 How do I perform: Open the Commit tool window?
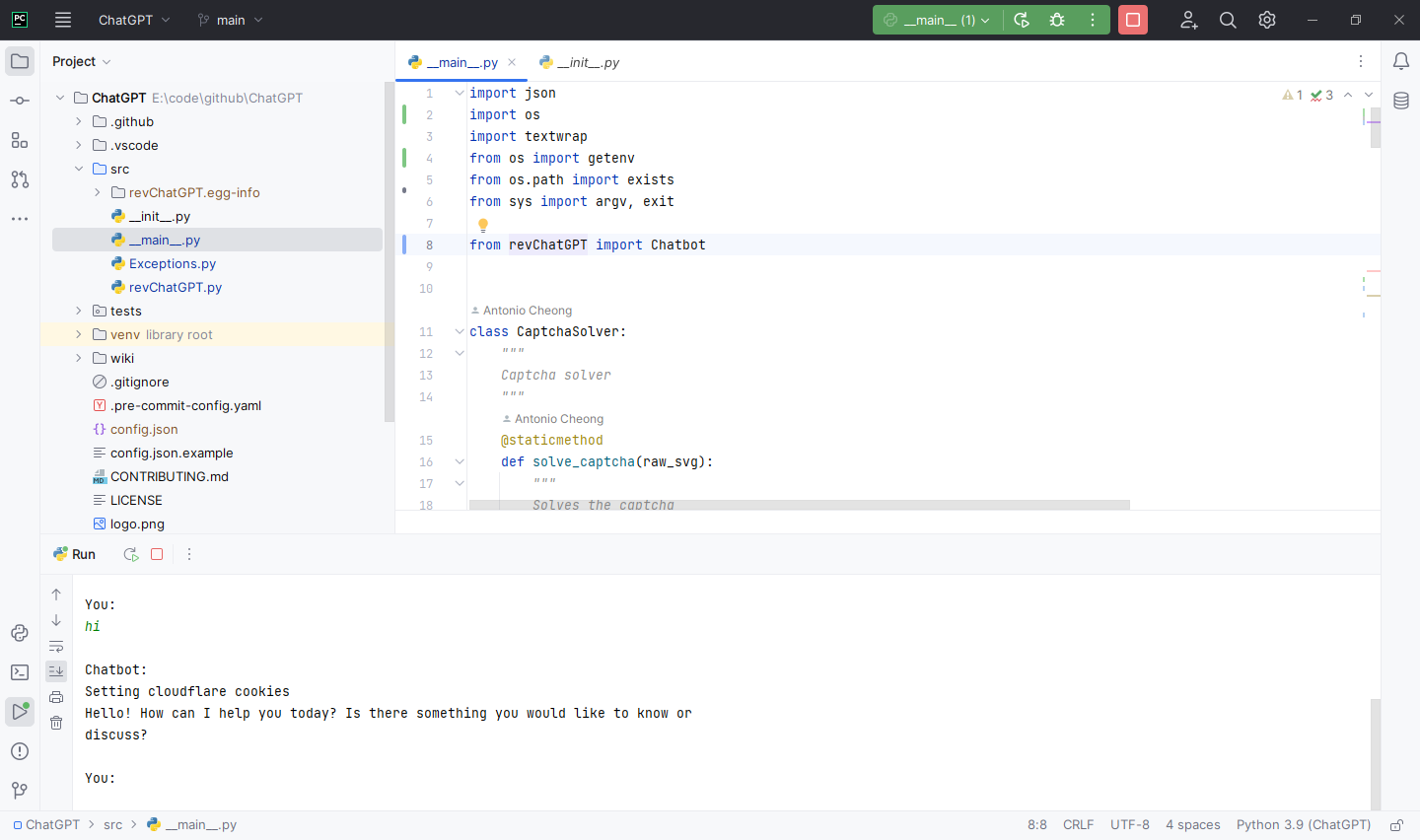point(20,100)
